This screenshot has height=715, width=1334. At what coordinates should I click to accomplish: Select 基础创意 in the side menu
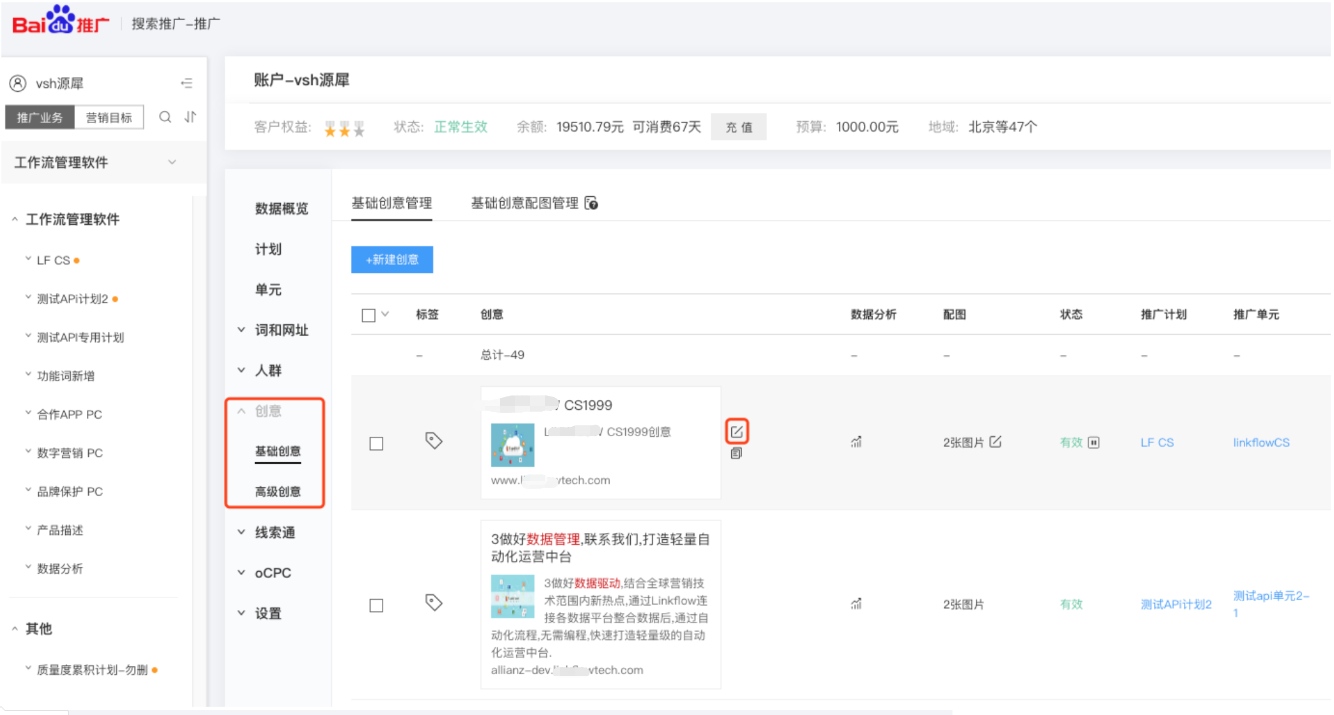tap(278, 451)
